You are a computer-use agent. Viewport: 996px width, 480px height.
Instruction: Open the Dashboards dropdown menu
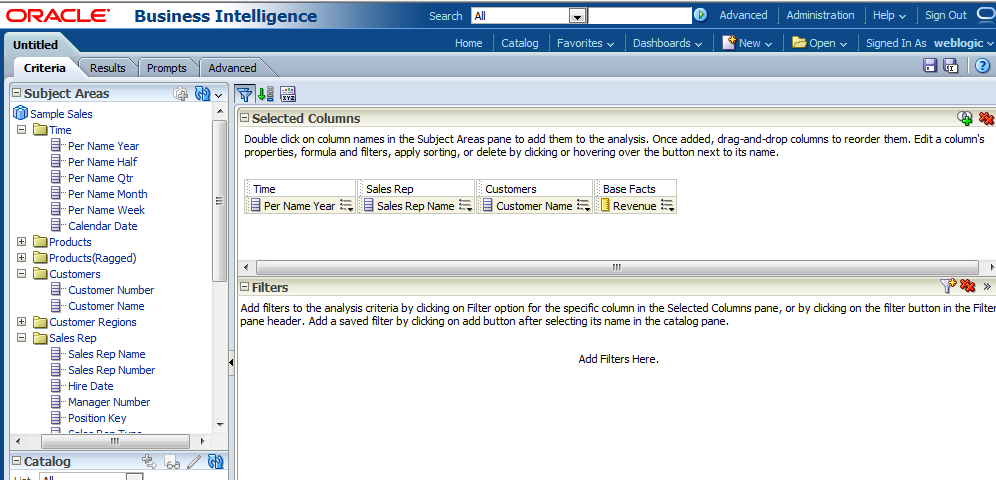click(x=668, y=43)
